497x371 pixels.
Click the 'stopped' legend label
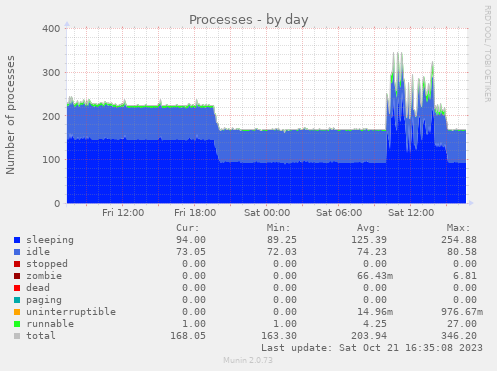coord(47,264)
